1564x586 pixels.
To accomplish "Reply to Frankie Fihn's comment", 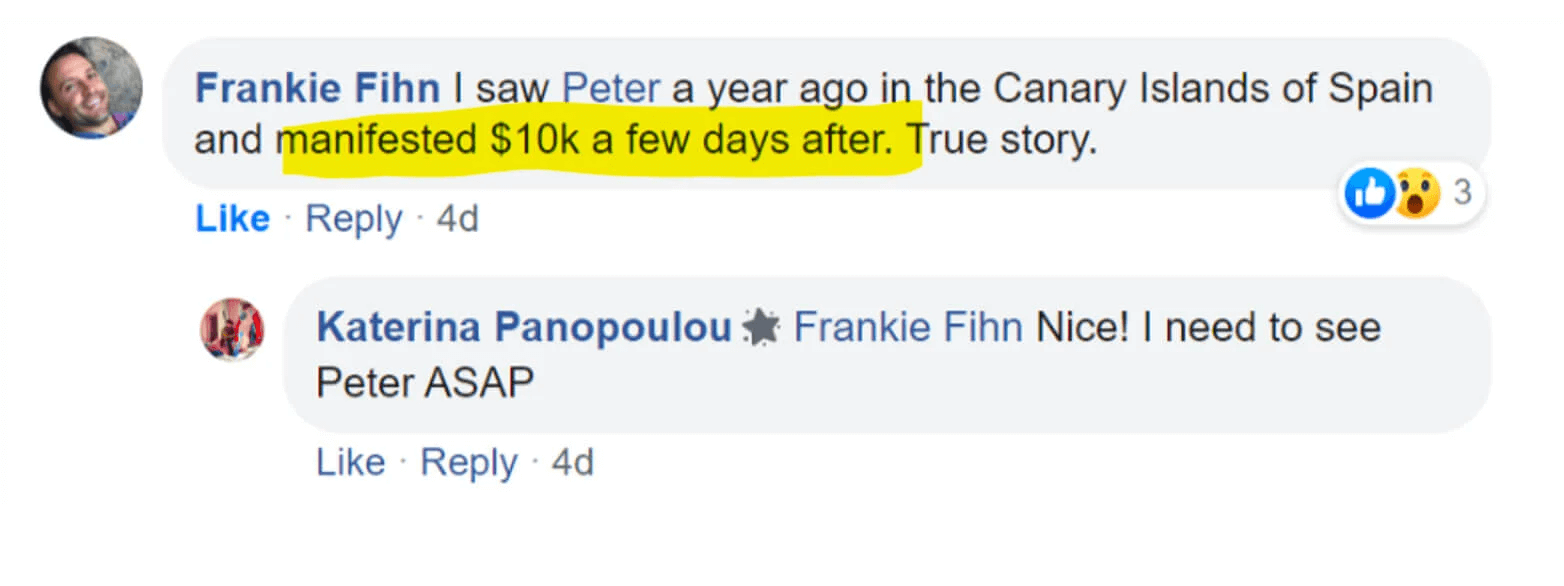I will [353, 219].
